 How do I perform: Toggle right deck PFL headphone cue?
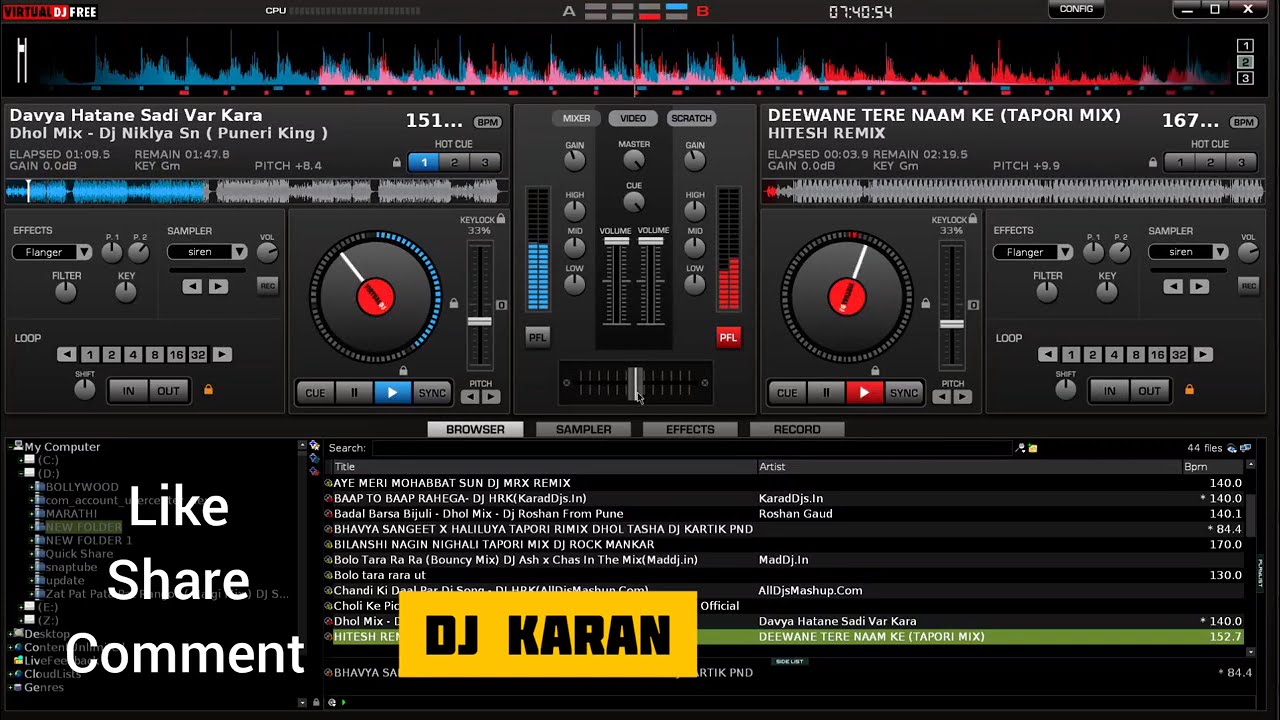(x=728, y=337)
